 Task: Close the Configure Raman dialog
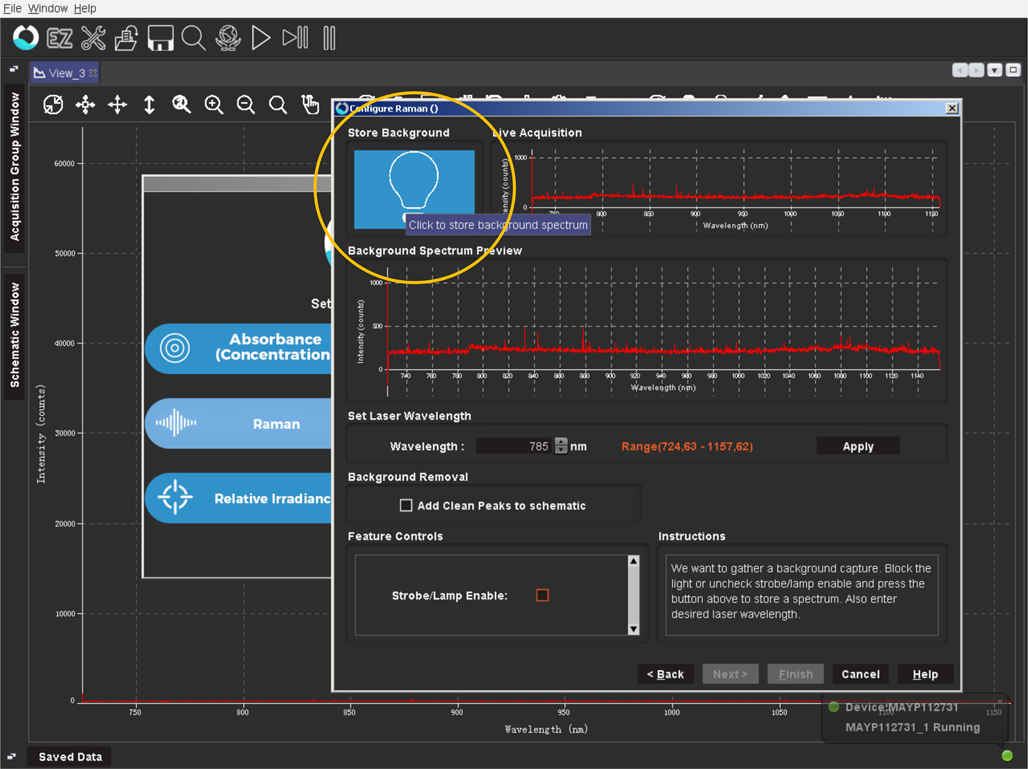pos(952,108)
